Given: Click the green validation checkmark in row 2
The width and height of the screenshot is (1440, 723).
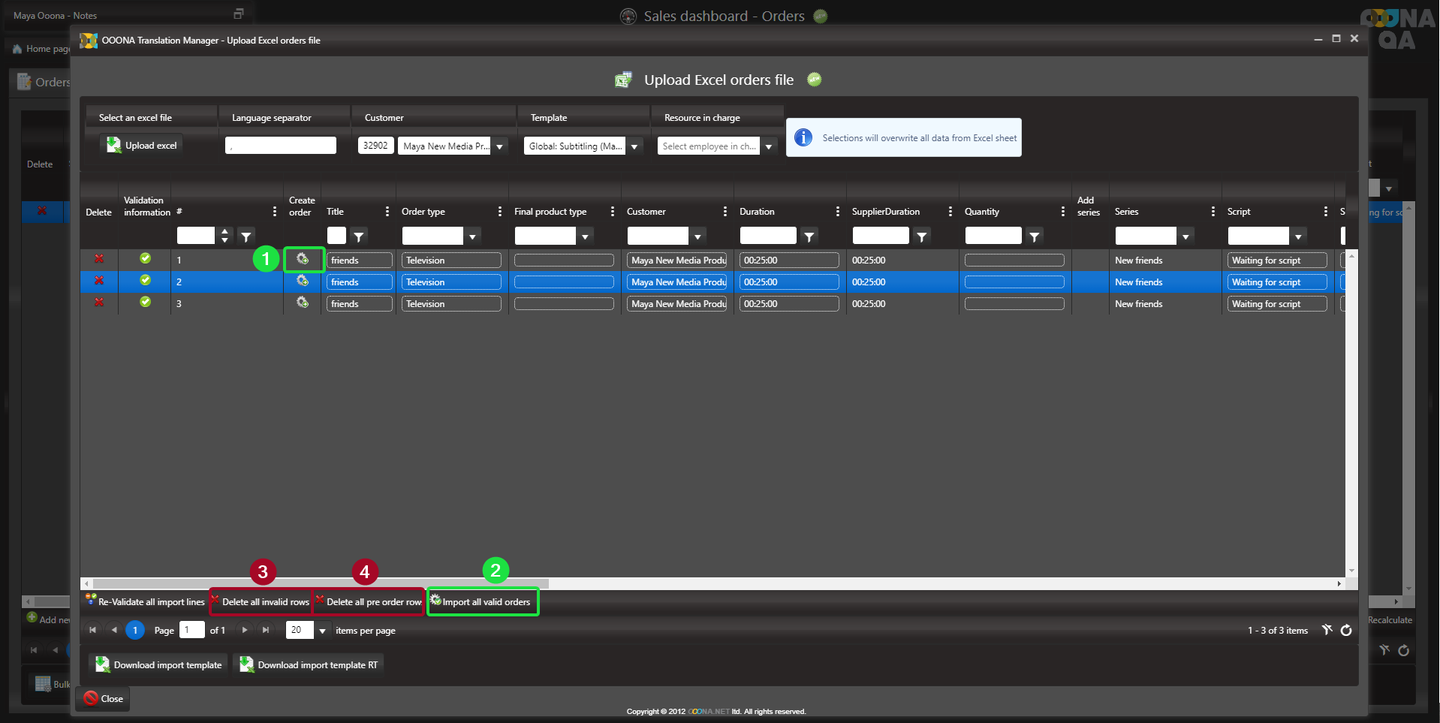Looking at the screenshot, I should tap(146, 281).
